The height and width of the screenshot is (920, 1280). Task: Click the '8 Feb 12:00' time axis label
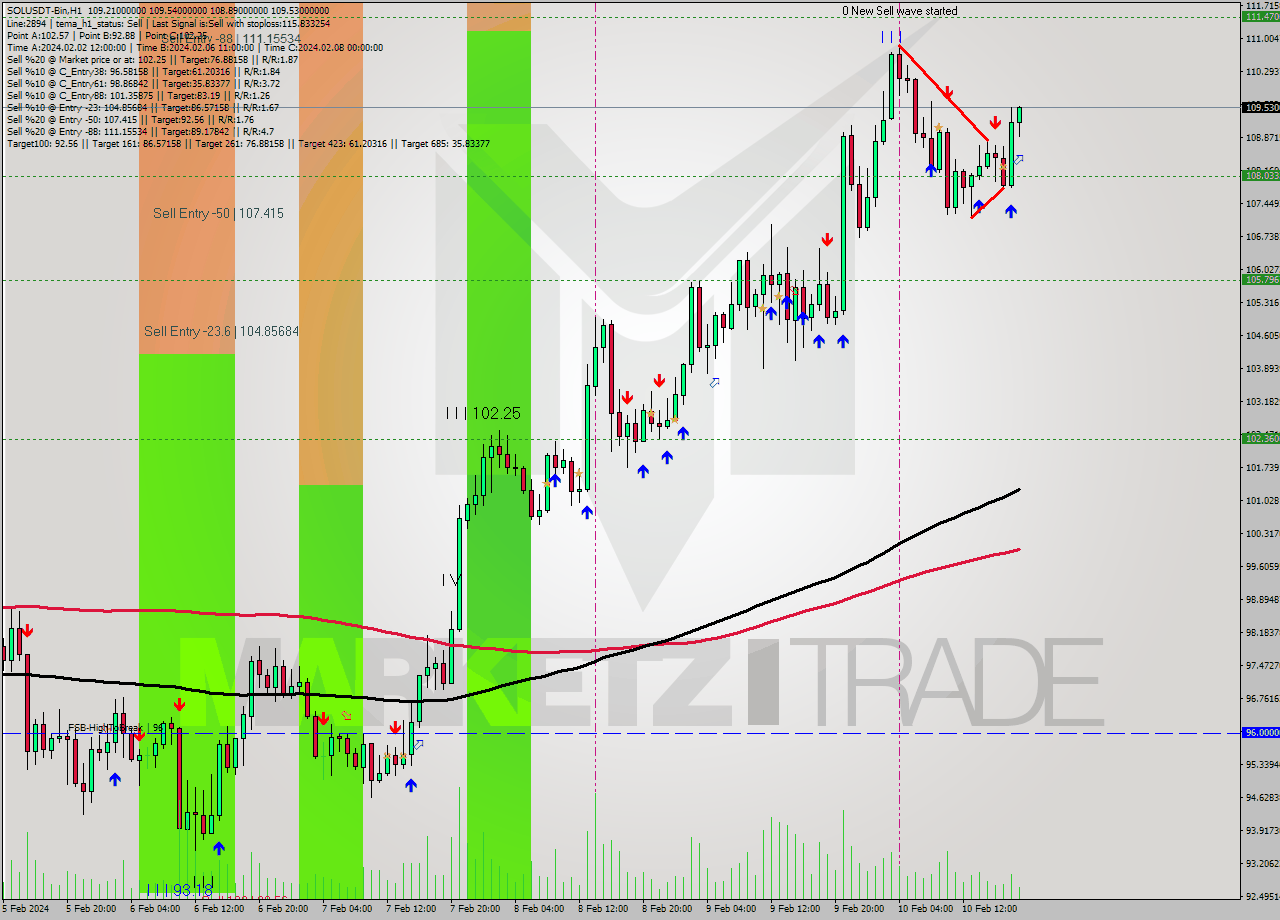point(603,909)
